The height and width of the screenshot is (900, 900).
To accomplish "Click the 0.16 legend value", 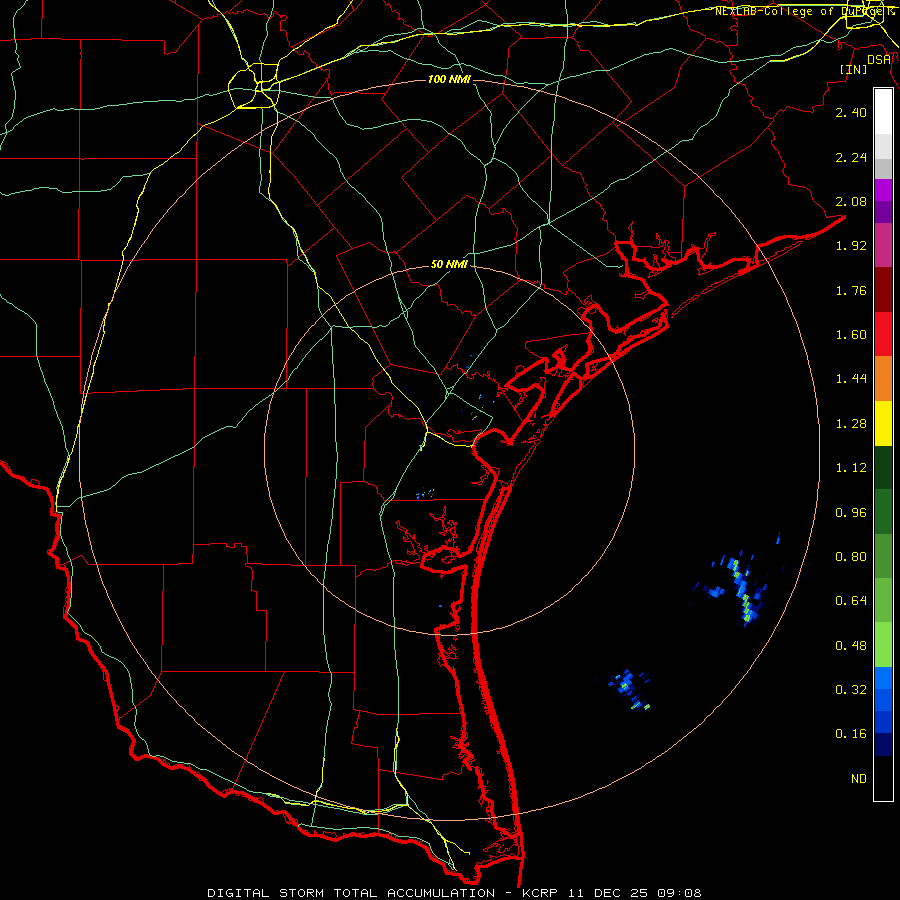I will point(851,734).
